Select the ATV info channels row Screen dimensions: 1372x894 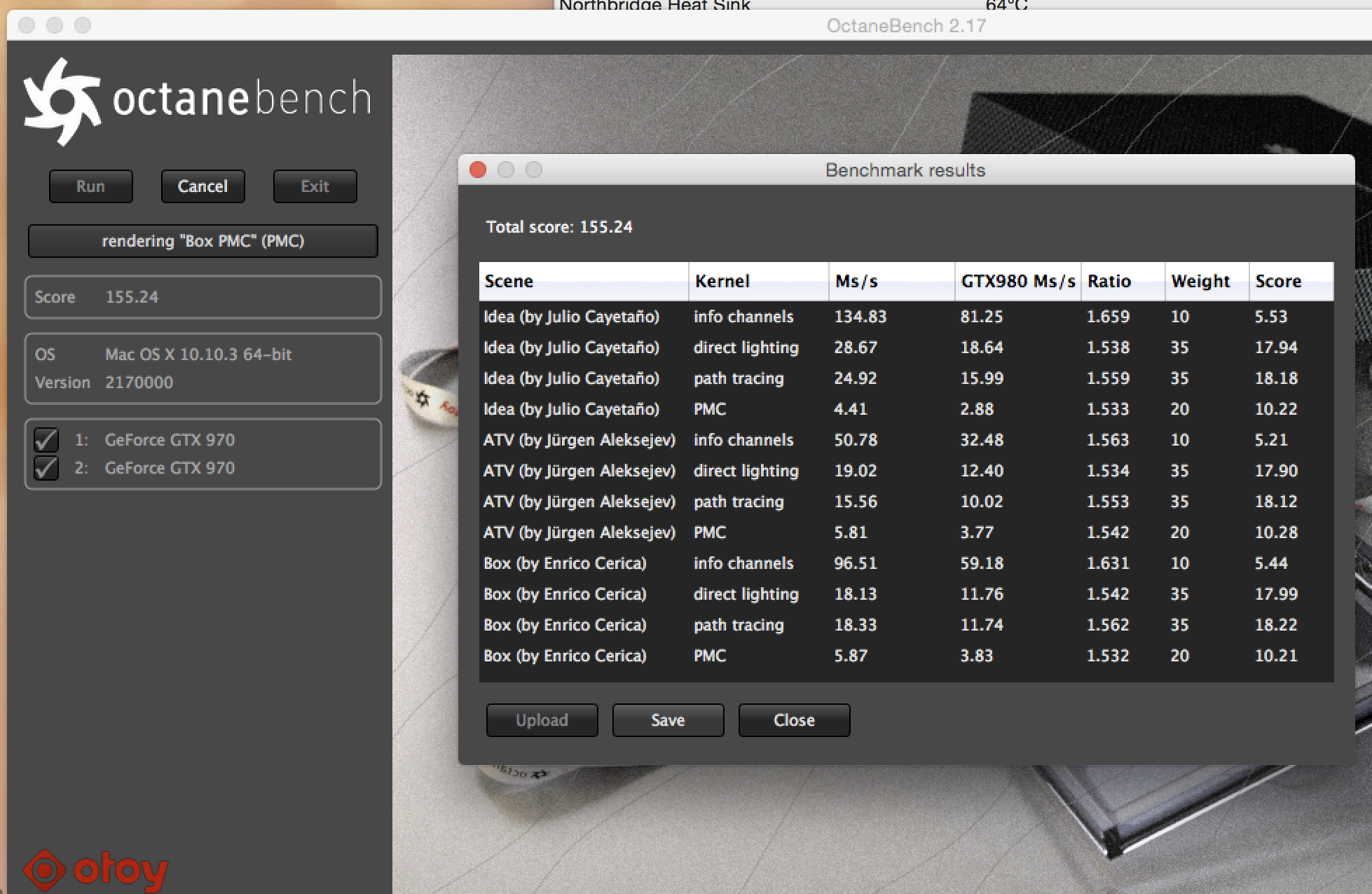(906, 440)
